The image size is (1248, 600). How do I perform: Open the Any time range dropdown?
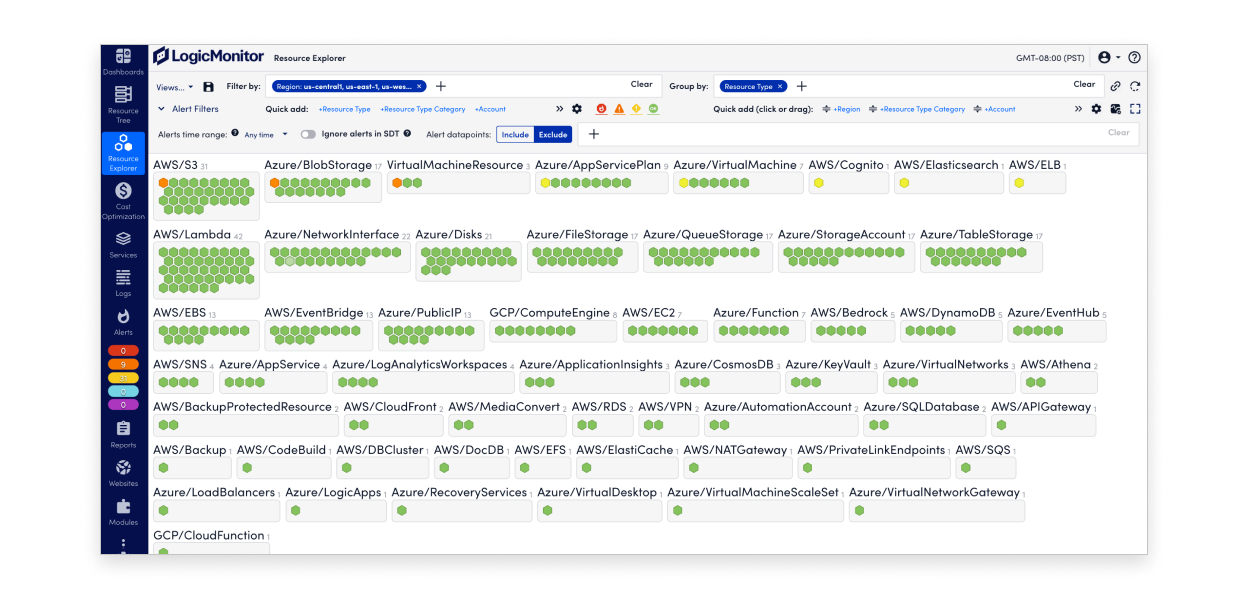265,134
